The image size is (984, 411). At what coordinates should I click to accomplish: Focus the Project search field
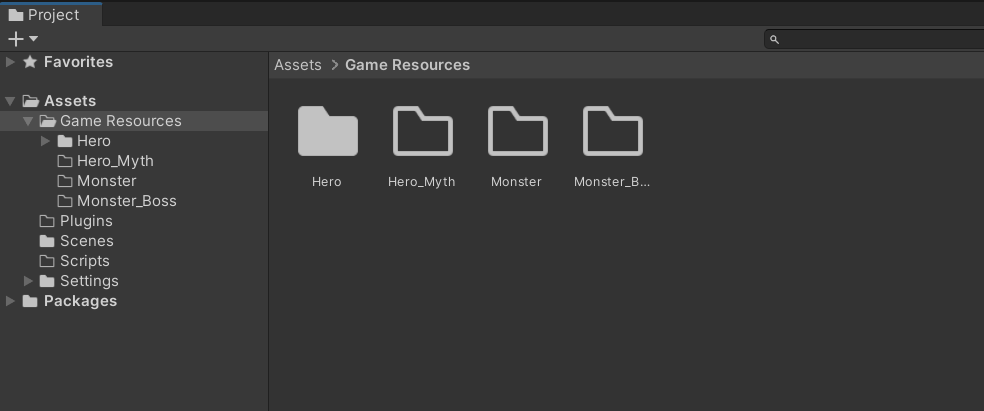[874, 40]
